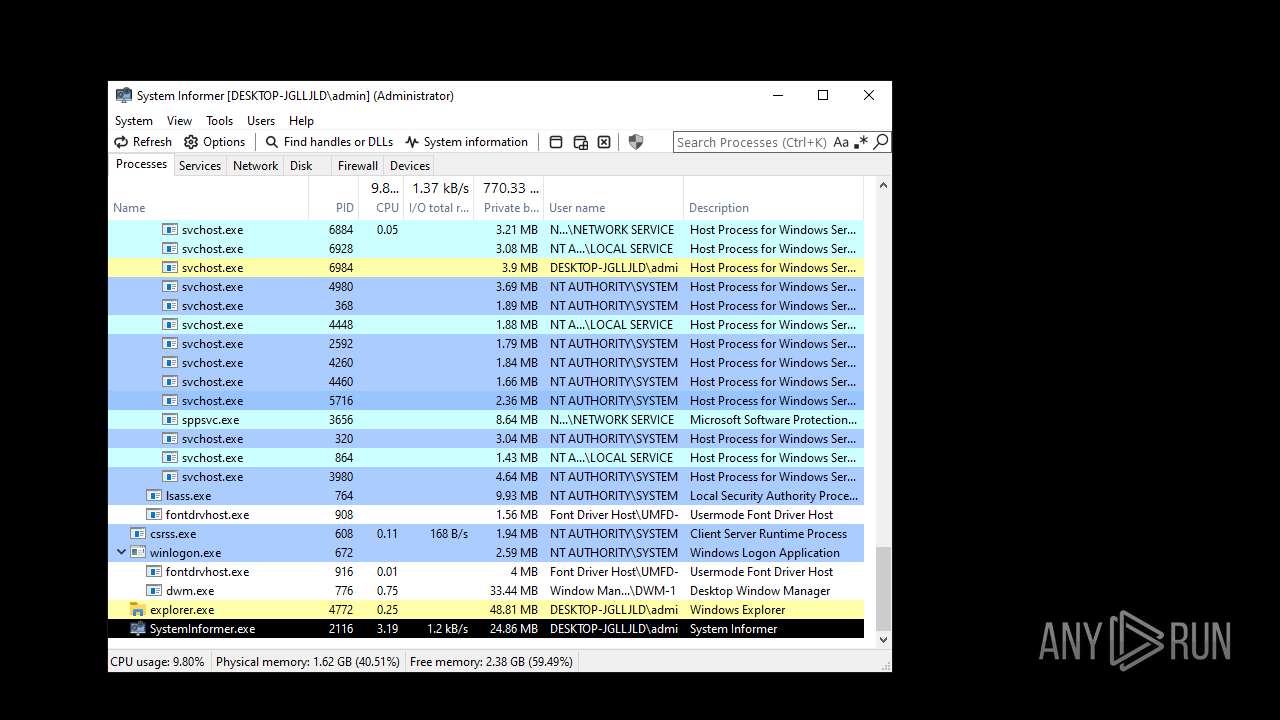Click the scroll down arrow of process list
Viewport: 1280px width, 720px height.
tap(882, 640)
